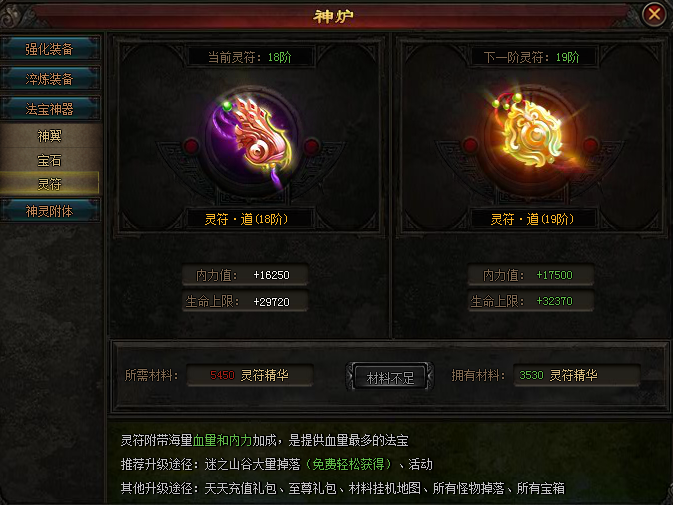This screenshot has width=673, height=505.
Task: Select the highlighted 灵符 sub-item
Action: 50,184
